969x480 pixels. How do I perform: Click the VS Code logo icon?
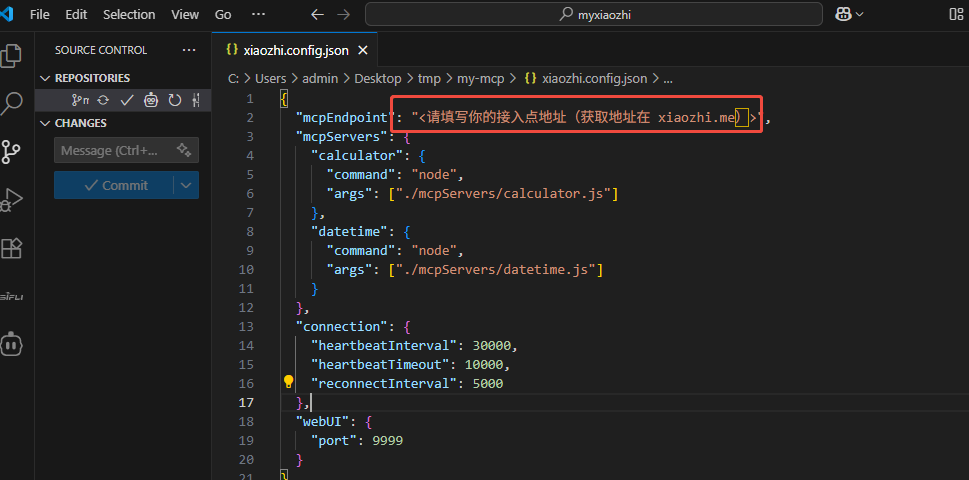pos(7,14)
